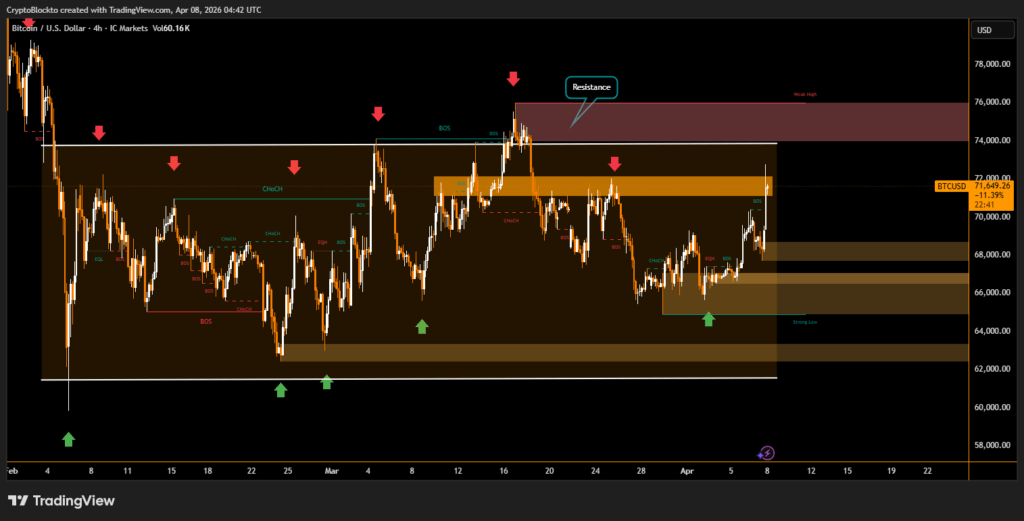Click the Mar label on time axis
The width and height of the screenshot is (1024, 521).
[x=334, y=470]
